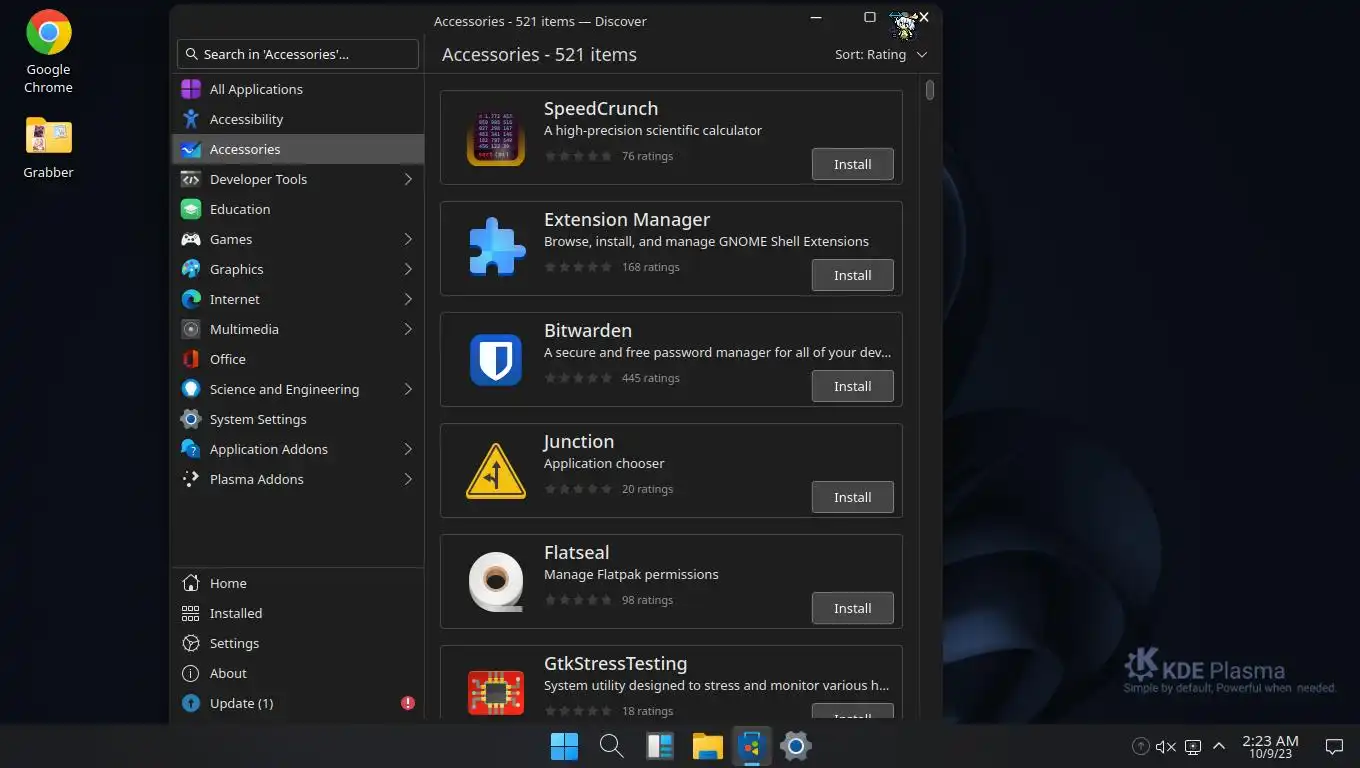Click the Extension Manager puzzle piece icon

click(x=496, y=248)
